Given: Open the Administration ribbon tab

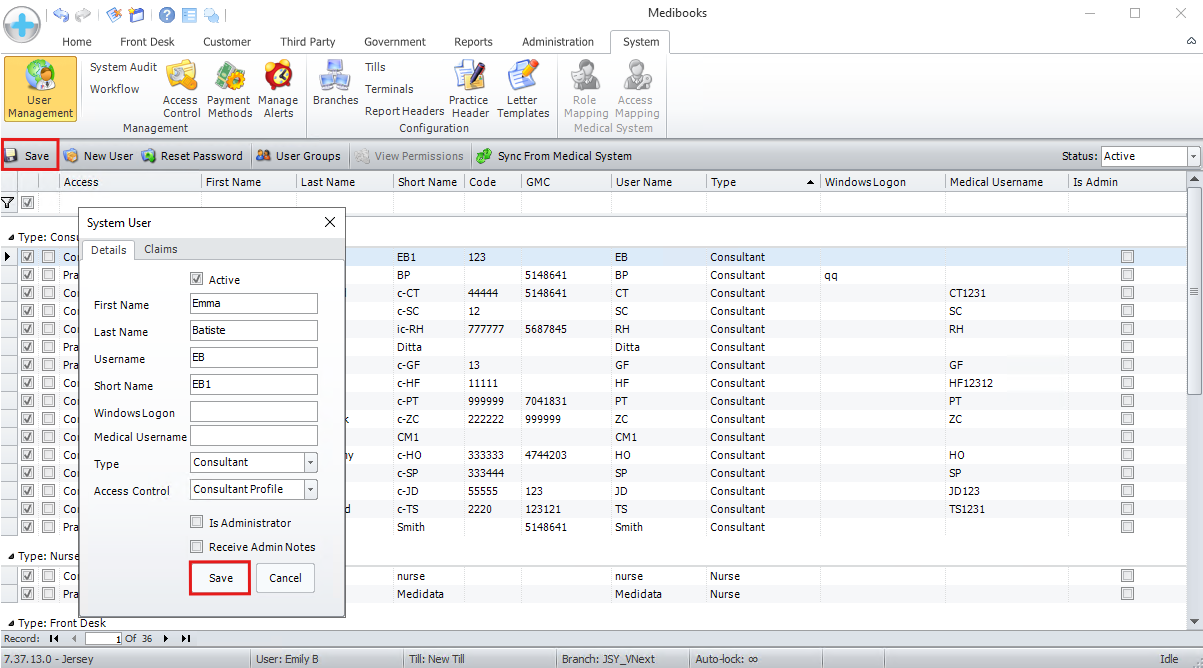Looking at the screenshot, I should (x=558, y=42).
